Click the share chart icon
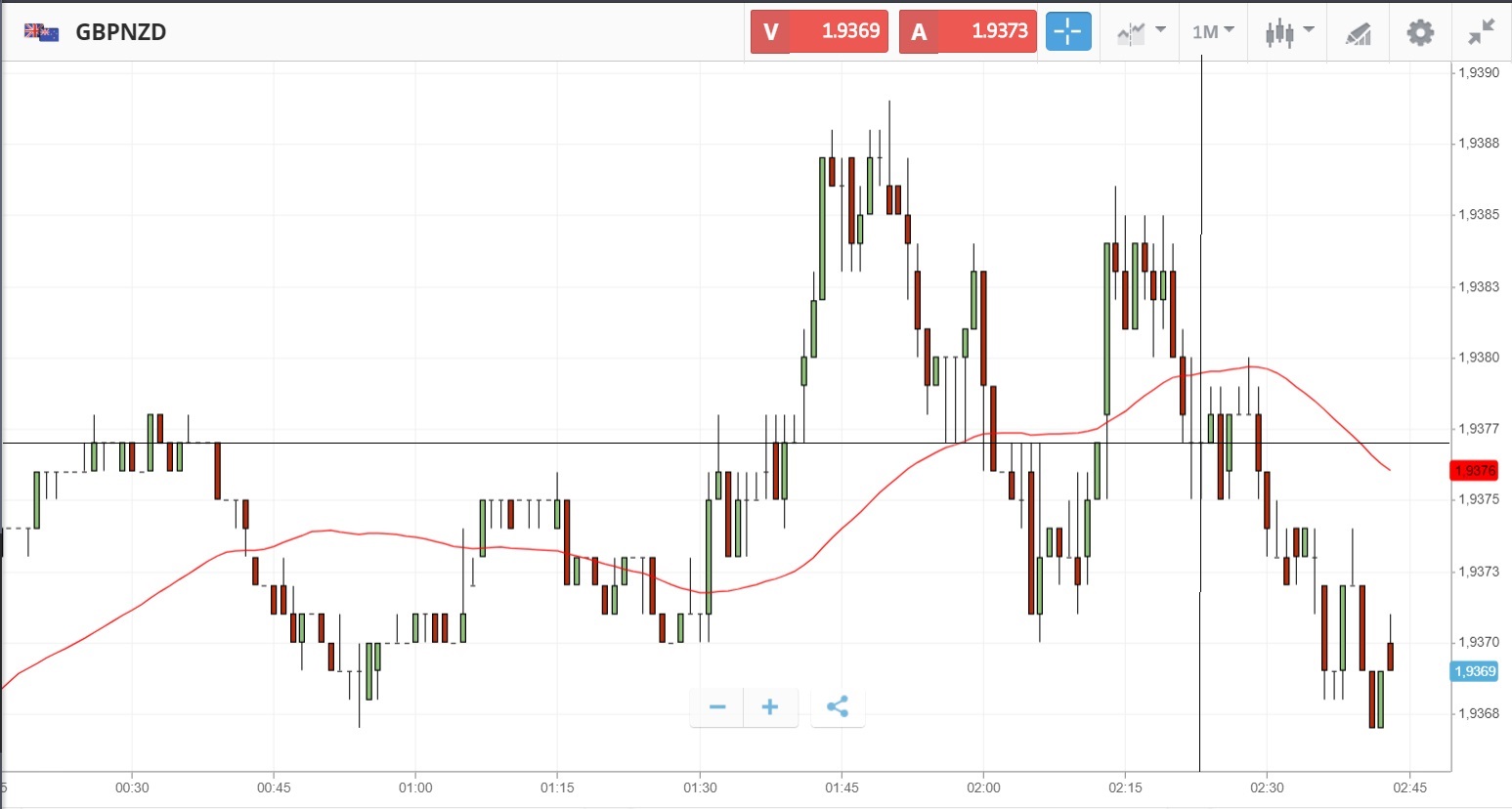The width and height of the screenshot is (1512, 809). (x=838, y=707)
